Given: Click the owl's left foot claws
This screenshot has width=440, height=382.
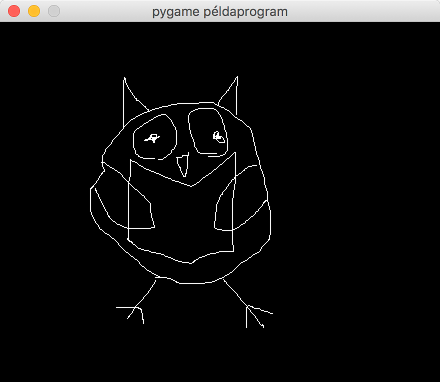Looking at the screenshot, I should 132,314.
